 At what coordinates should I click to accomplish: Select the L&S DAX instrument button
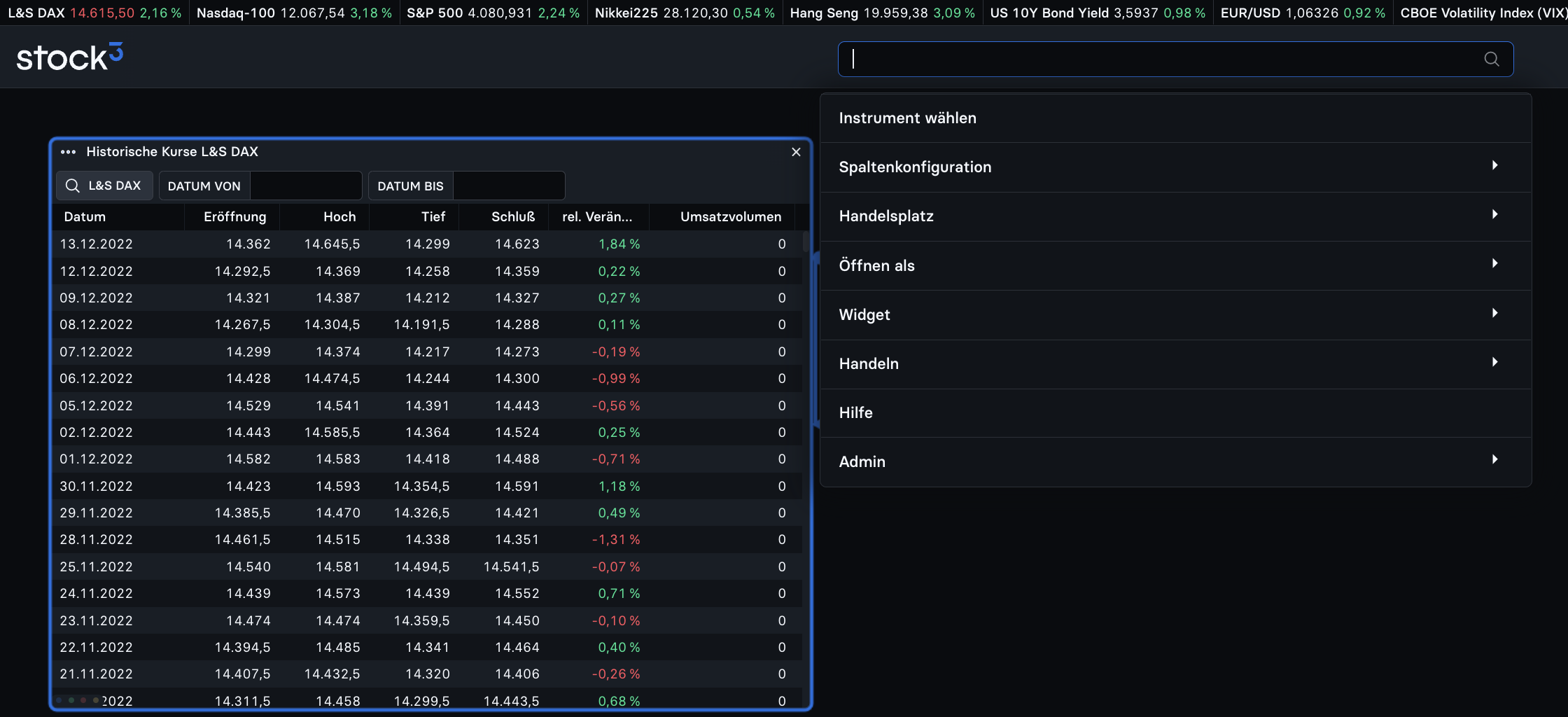(104, 186)
